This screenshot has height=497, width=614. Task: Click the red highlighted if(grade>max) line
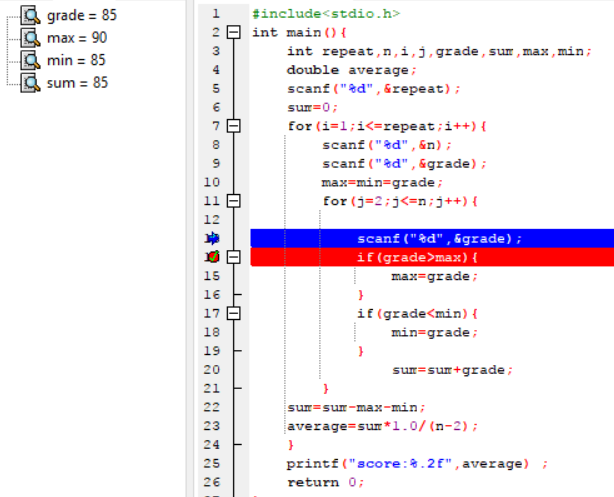[432, 257]
